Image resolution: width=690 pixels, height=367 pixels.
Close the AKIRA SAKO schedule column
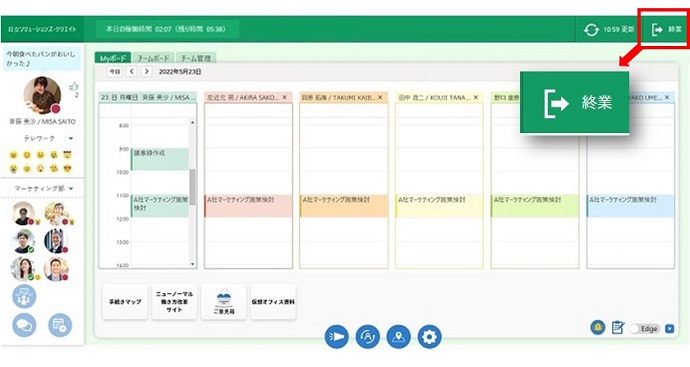285,97
